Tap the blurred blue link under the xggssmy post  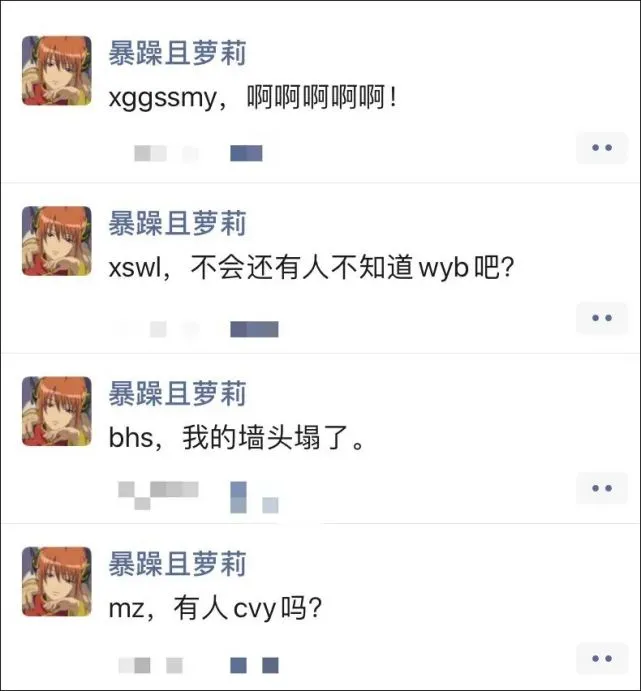tap(246, 153)
